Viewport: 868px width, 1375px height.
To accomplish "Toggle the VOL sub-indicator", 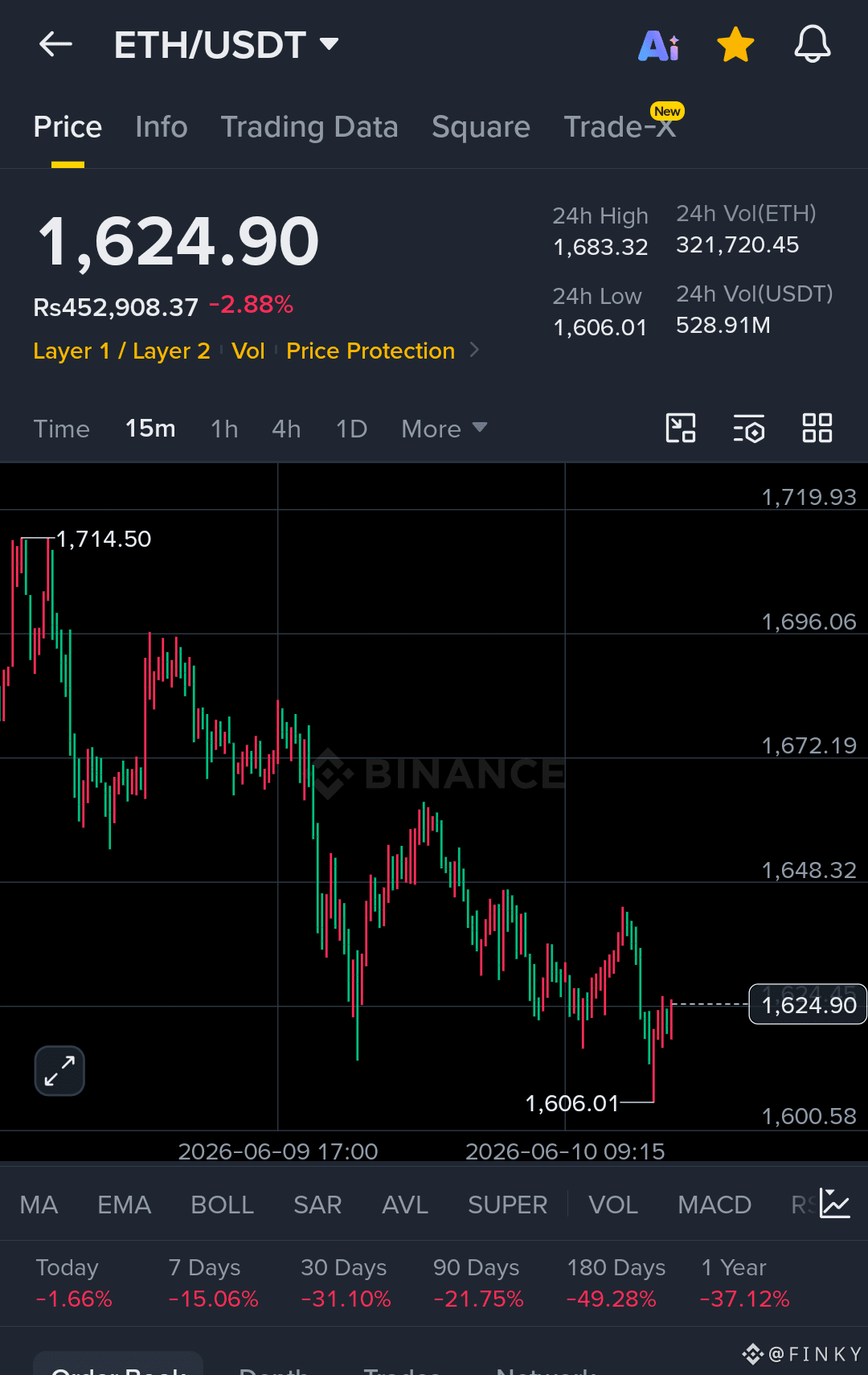I will (x=613, y=1205).
